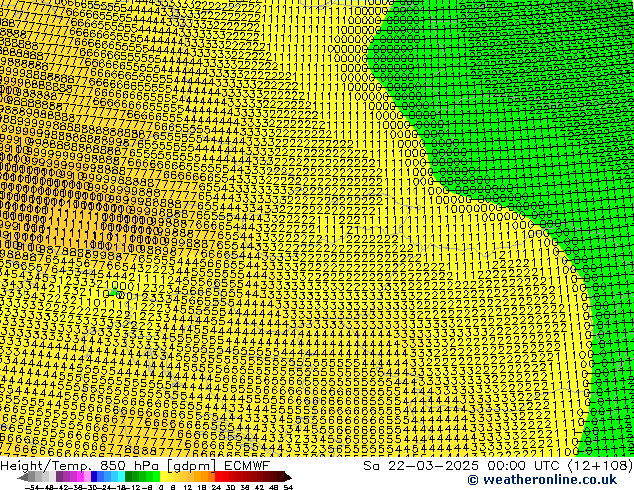Screen dimensions: 634x490
Task: Click the bright red legend swatch above 24
Action: point(219,476)
